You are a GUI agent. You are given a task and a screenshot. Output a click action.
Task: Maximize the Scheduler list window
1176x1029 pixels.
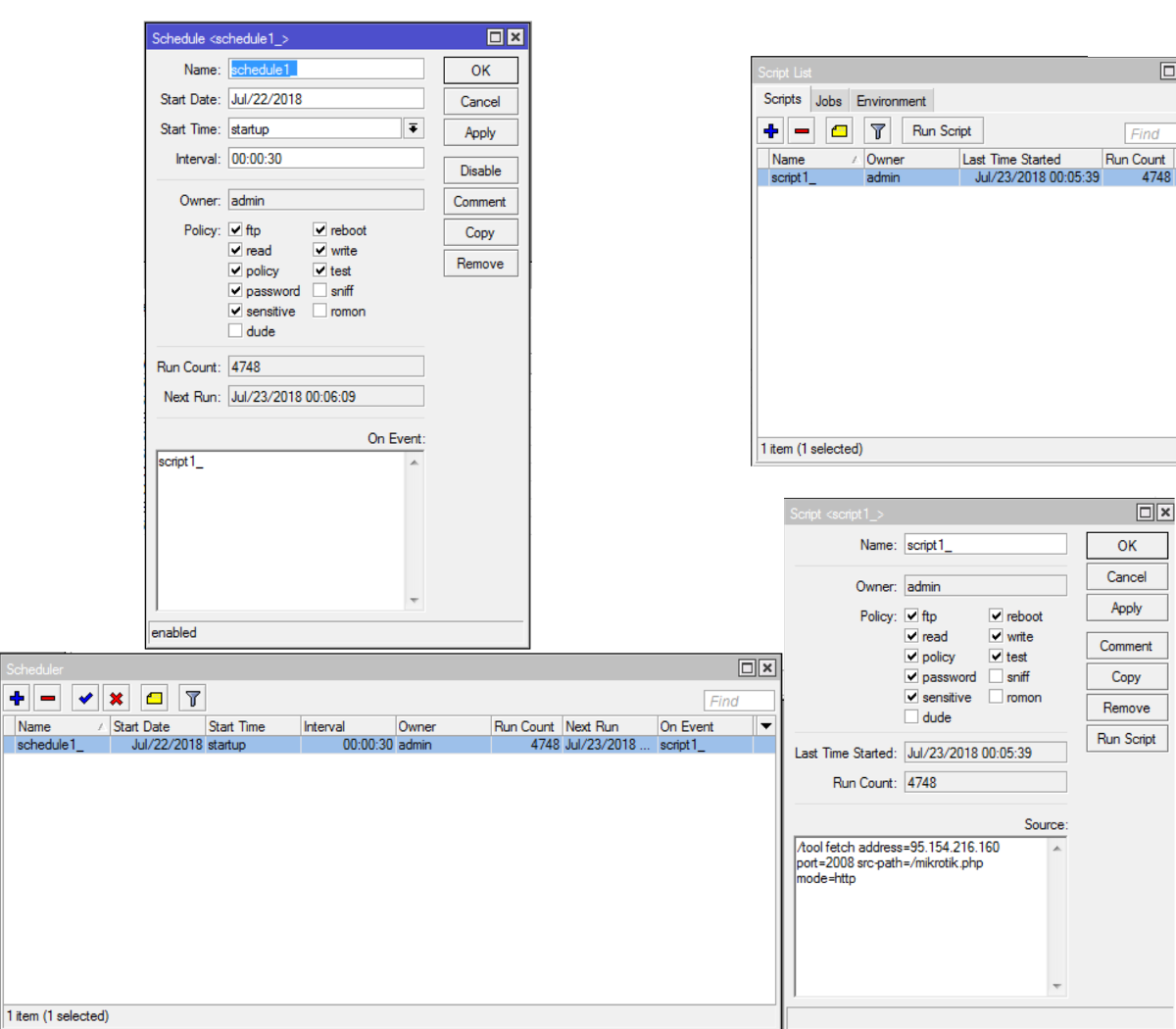coord(748,668)
